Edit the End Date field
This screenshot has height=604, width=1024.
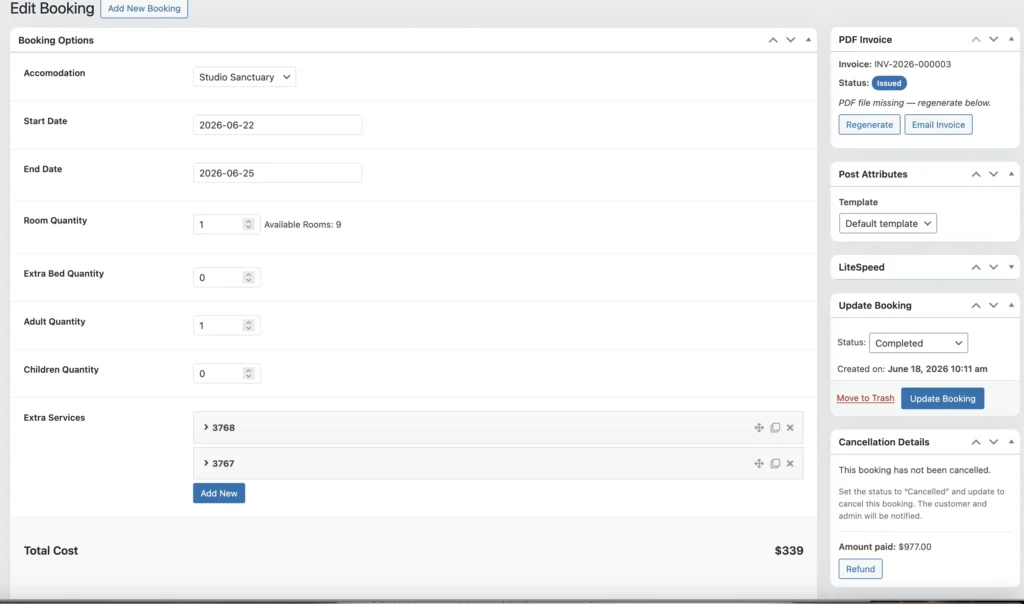278,173
